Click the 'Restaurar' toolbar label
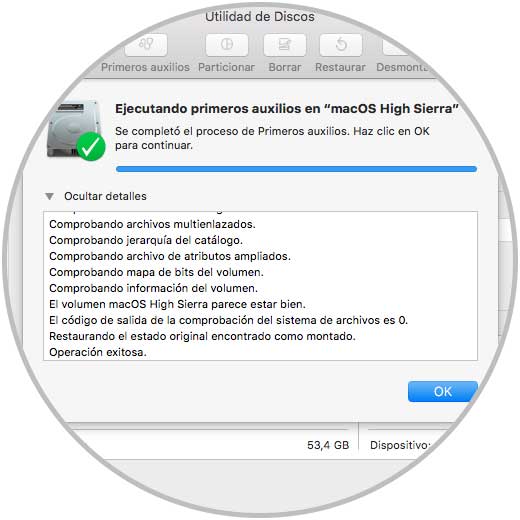 pos(340,67)
